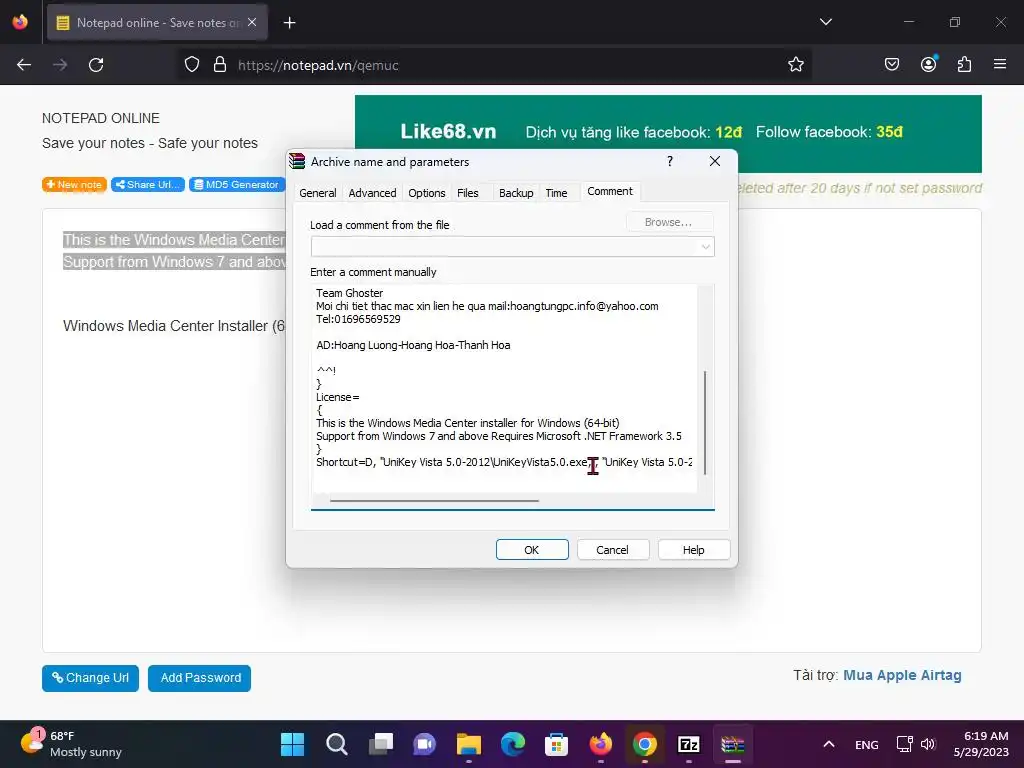Click the site padlock security icon
Viewport: 1024px width, 768px height.
coord(220,65)
